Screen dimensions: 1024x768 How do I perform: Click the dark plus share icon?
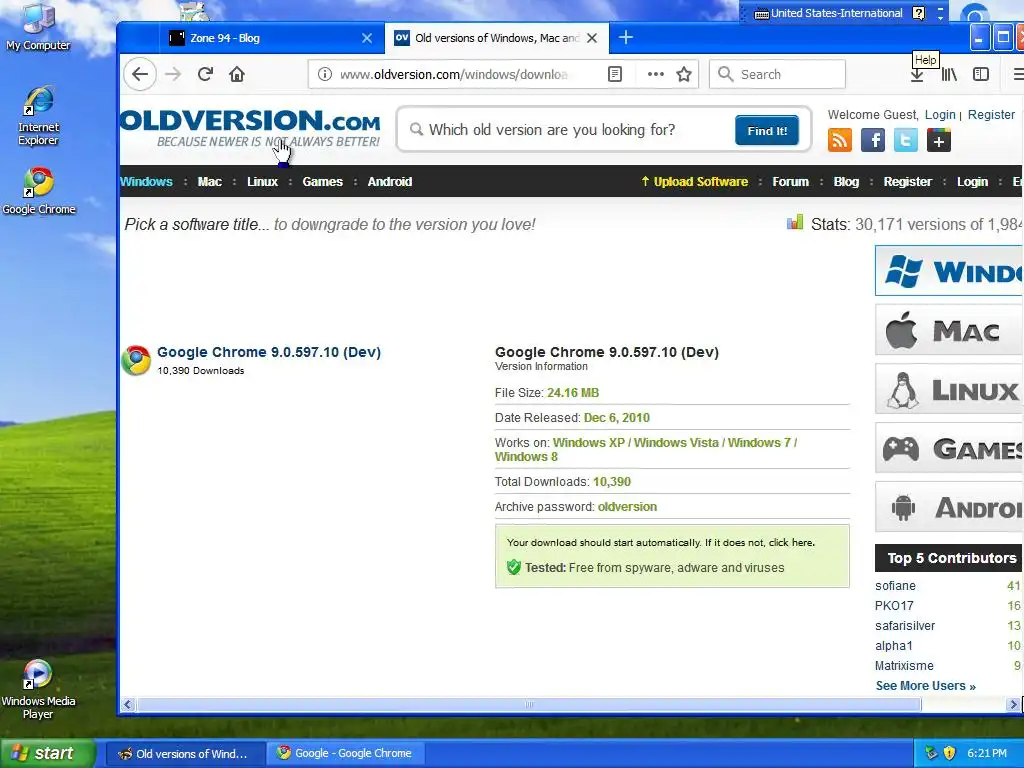[938, 140]
